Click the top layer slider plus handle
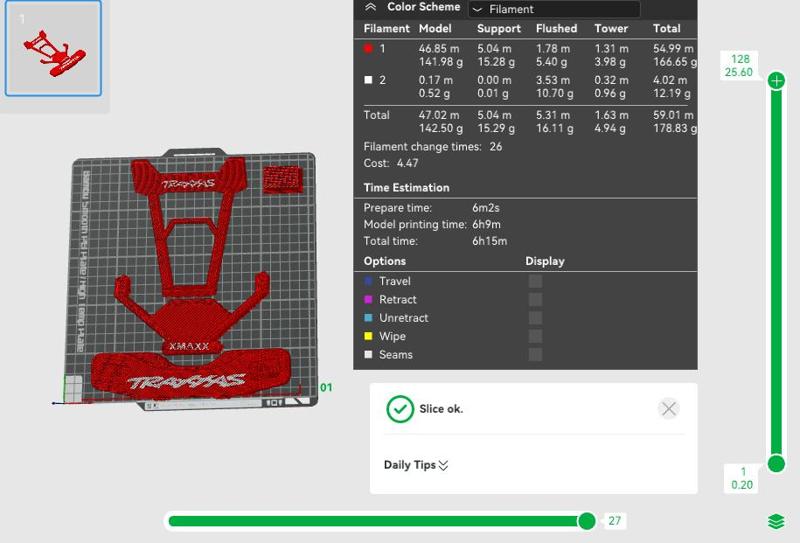Image resolution: width=800 pixels, height=543 pixels. (x=777, y=81)
